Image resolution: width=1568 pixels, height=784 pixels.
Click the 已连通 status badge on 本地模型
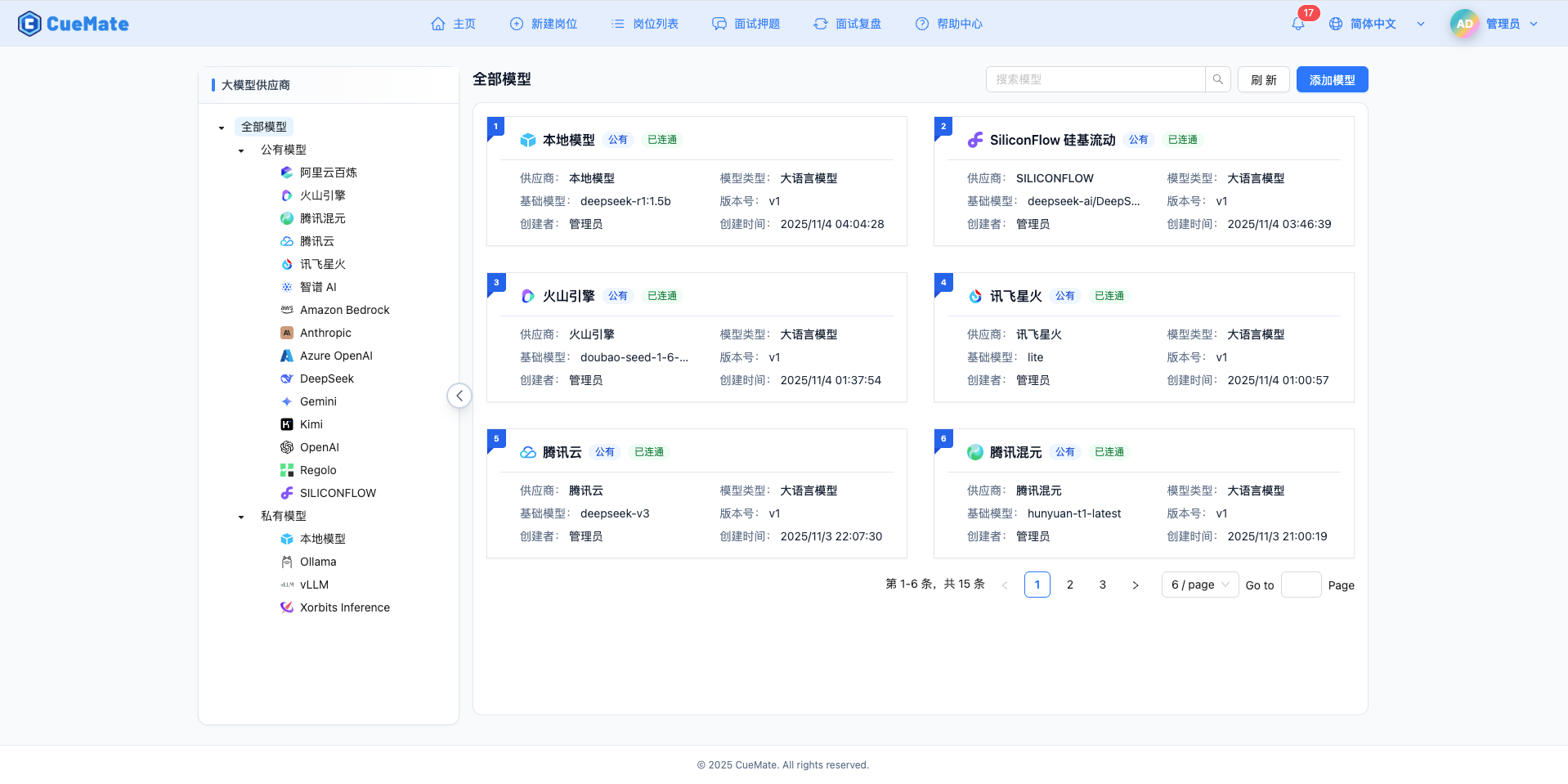[661, 139]
